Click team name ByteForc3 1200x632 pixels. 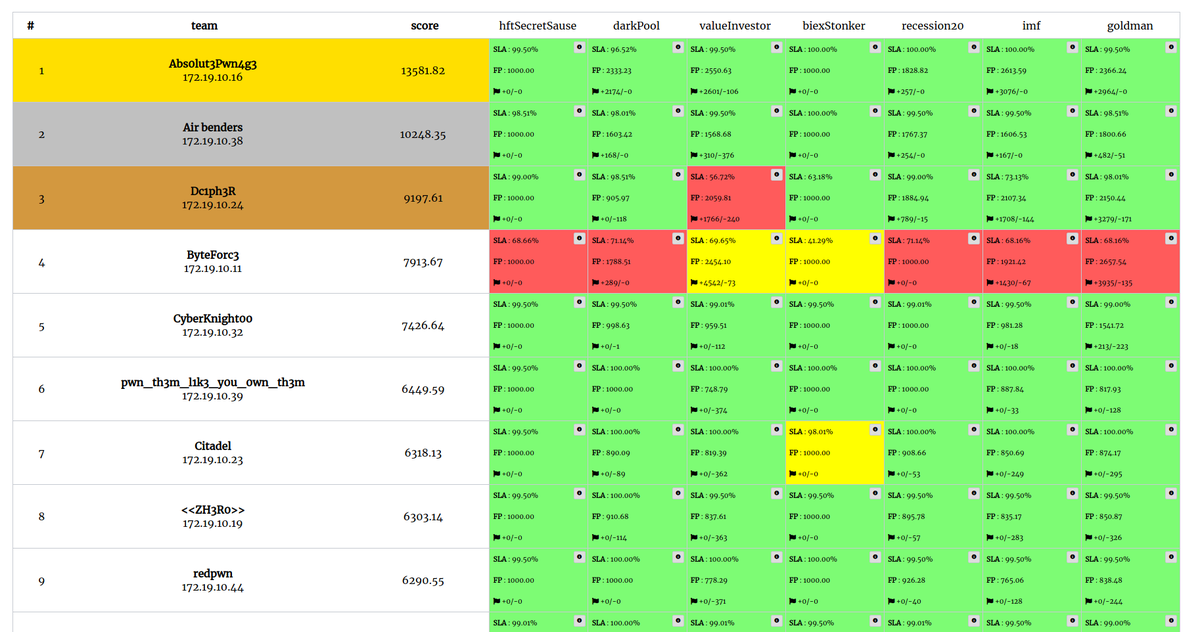(213, 255)
